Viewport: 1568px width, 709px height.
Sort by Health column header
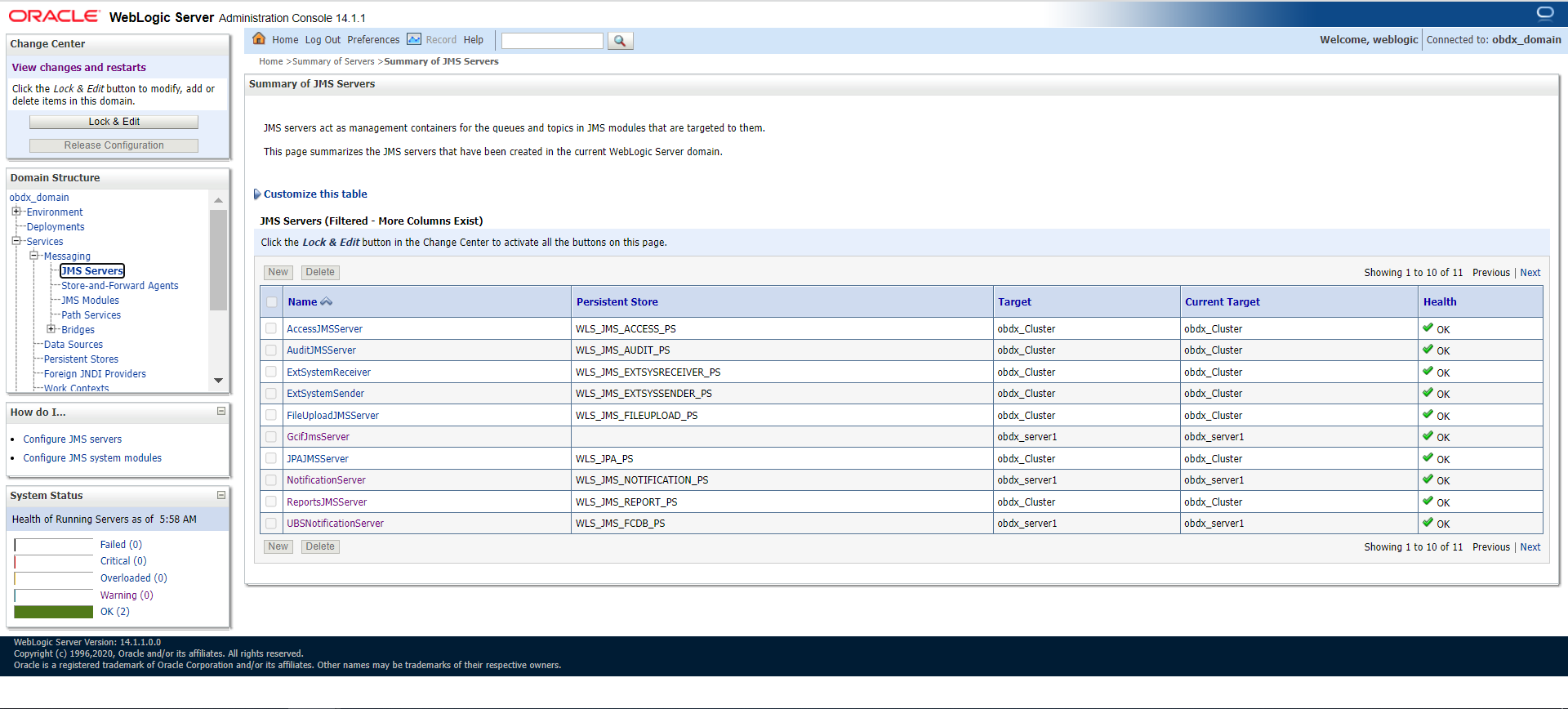pyautogui.click(x=1439, y=302)
